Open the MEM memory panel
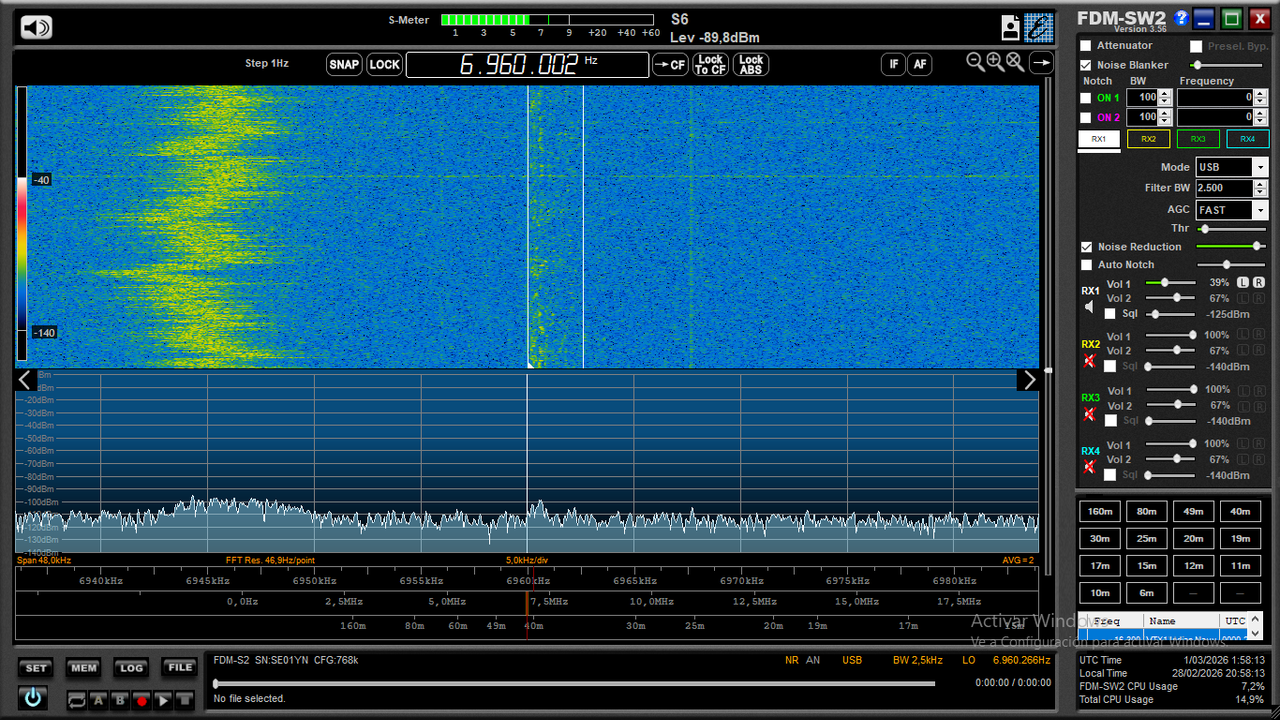The height and width of the screenshot is (720, 1280). (x=83, y=668)
